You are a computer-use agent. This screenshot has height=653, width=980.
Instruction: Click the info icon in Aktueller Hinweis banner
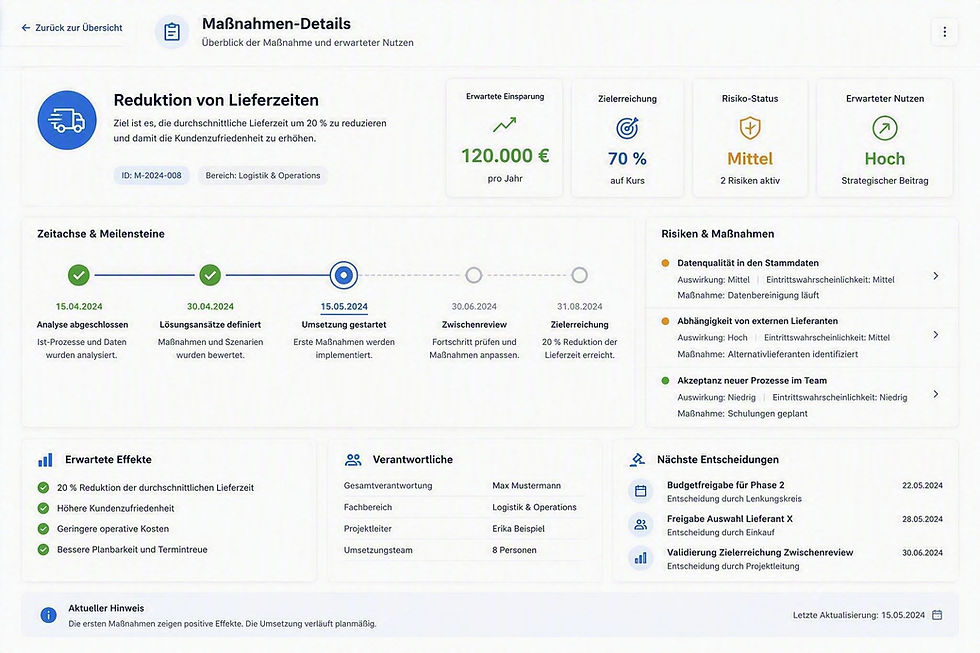[48, 615]
